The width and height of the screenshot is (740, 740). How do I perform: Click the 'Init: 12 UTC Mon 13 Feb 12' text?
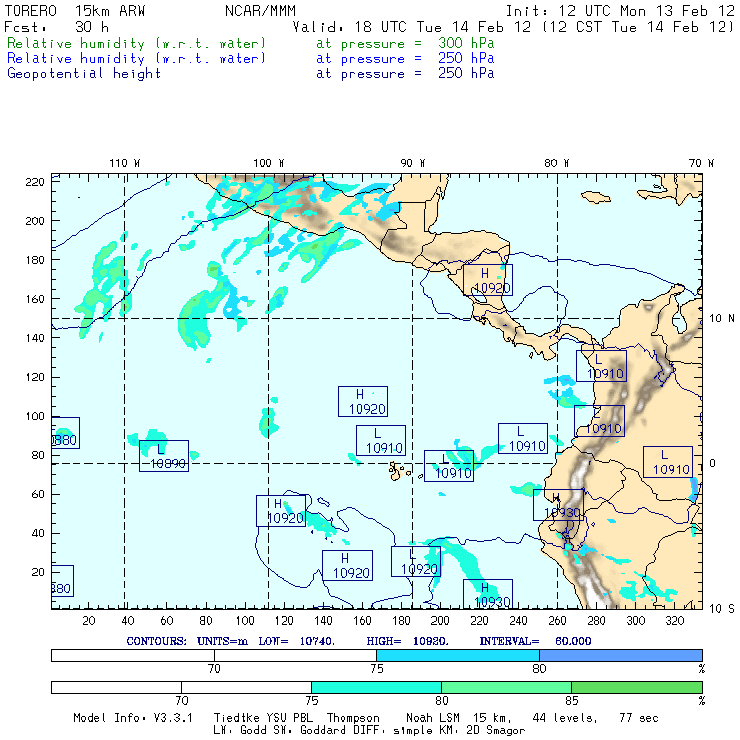coord(620,10)
